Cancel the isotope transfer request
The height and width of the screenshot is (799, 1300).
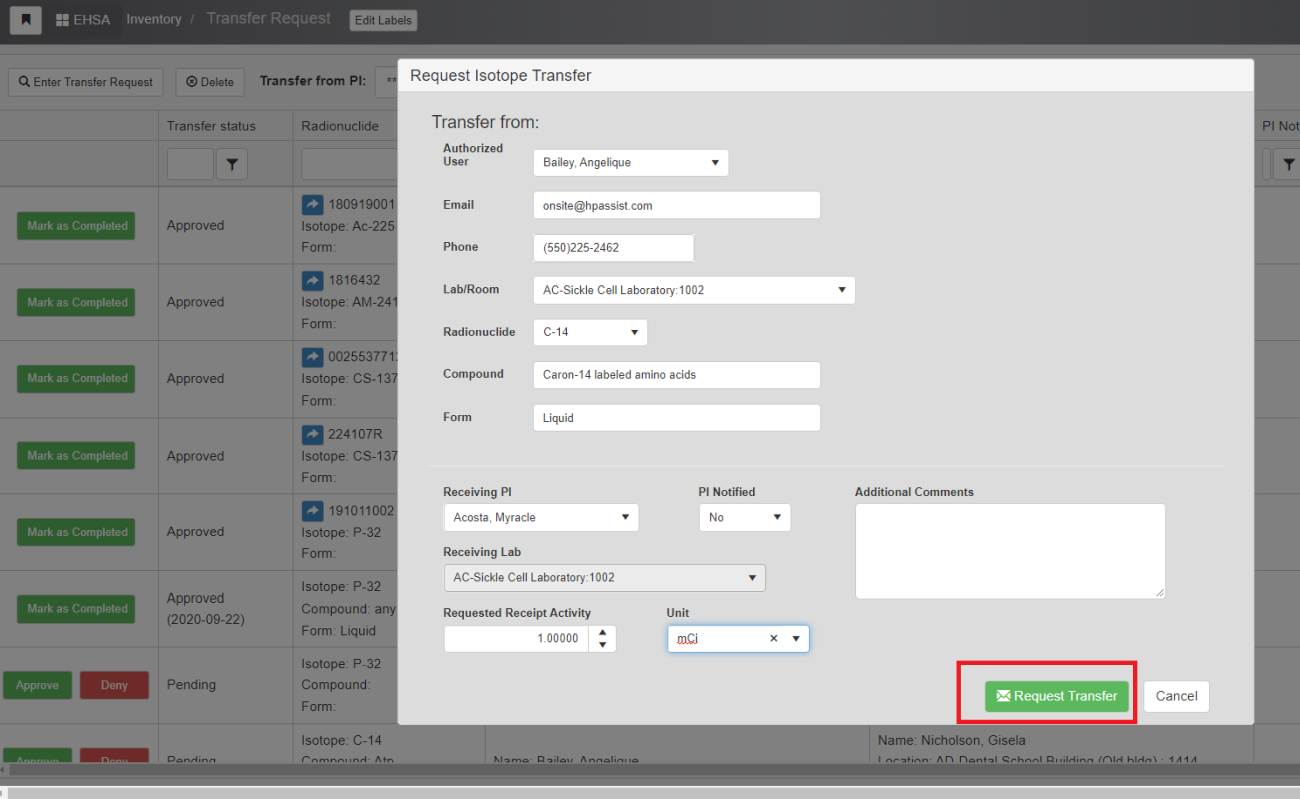pos(1176,697)
